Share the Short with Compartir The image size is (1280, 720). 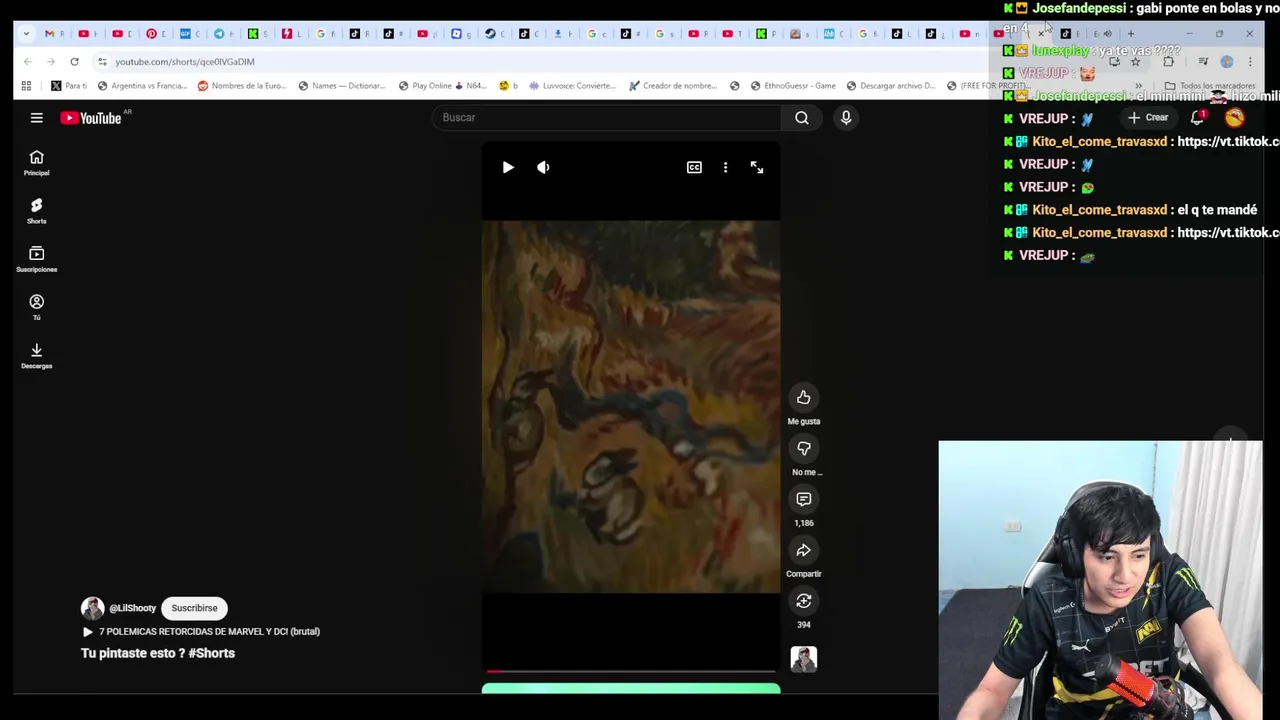coord(804,550)
